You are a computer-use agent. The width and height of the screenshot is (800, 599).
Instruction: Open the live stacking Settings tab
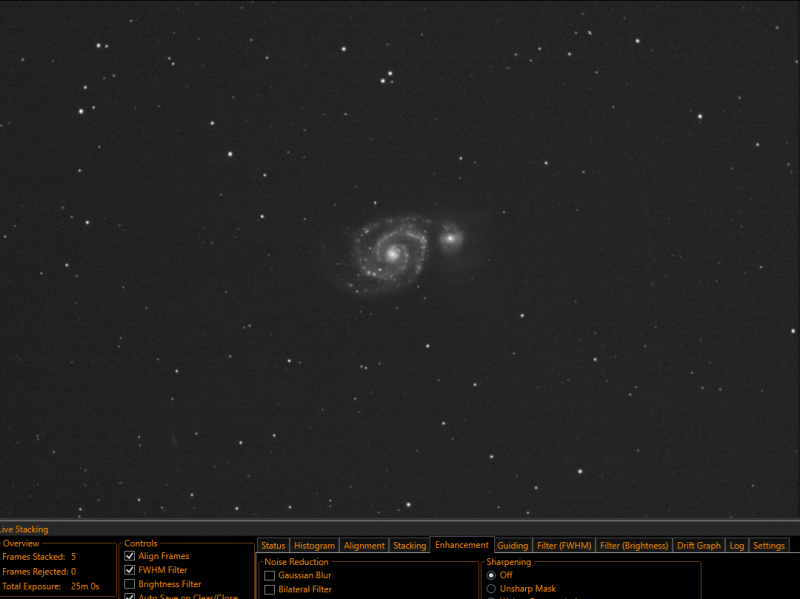(x=768, y=545)
